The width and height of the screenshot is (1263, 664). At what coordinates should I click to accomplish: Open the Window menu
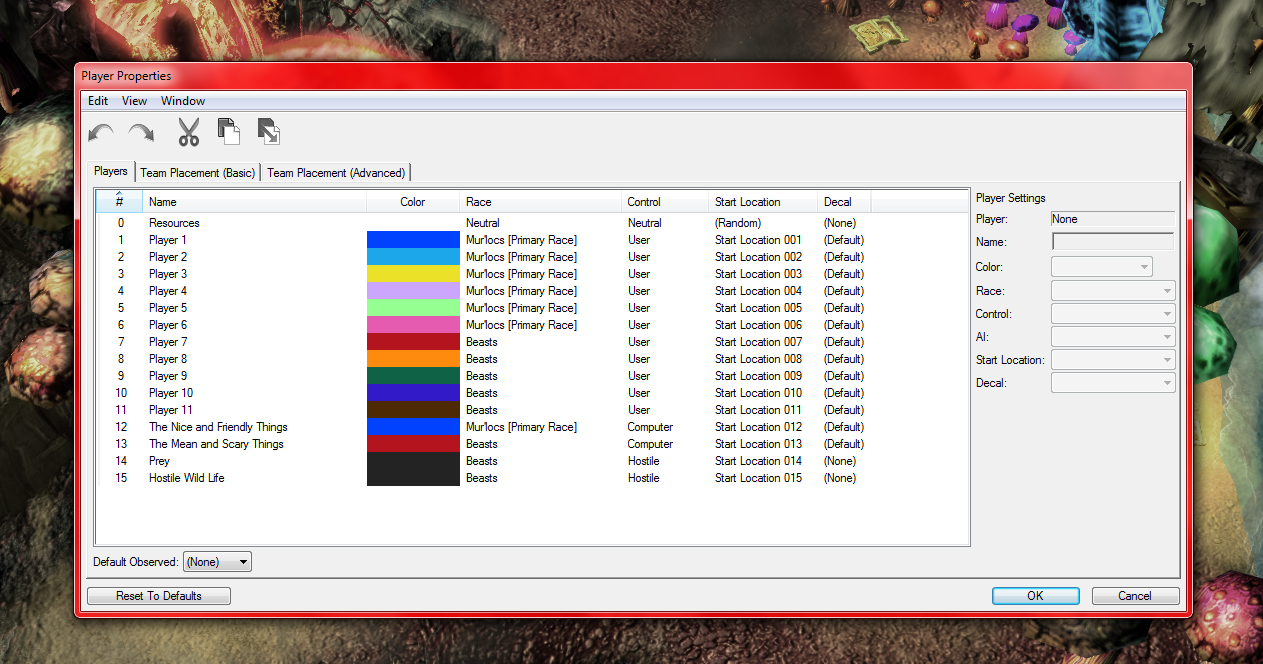(x=183, y=101)
